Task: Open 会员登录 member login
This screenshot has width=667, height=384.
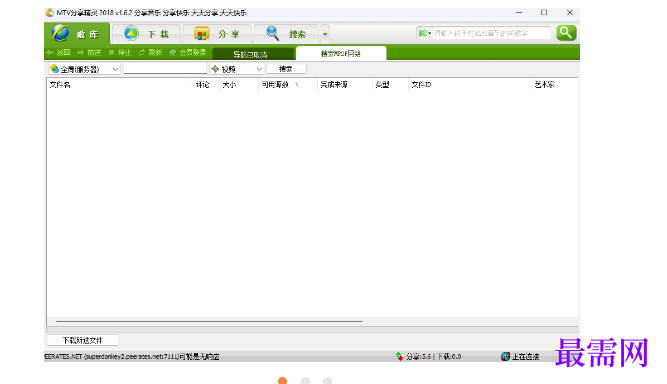Action: pyautogui.click(x=188, y=52)
